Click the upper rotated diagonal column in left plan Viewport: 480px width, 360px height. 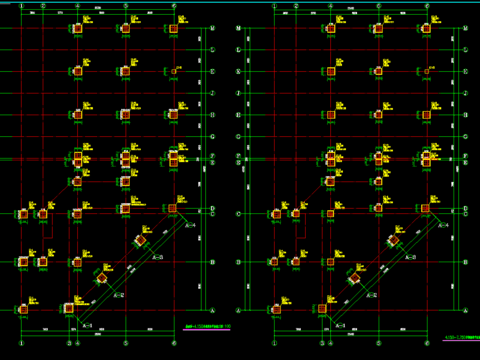tap(140, 240)
